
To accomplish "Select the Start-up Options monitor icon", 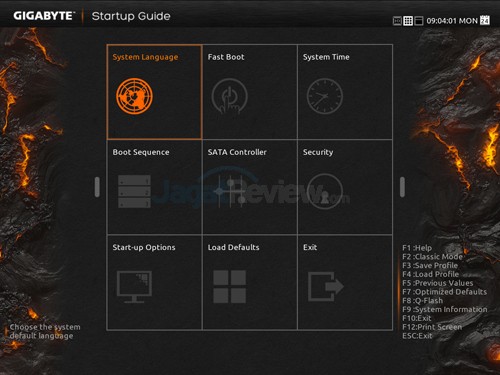I will (134, 287).
